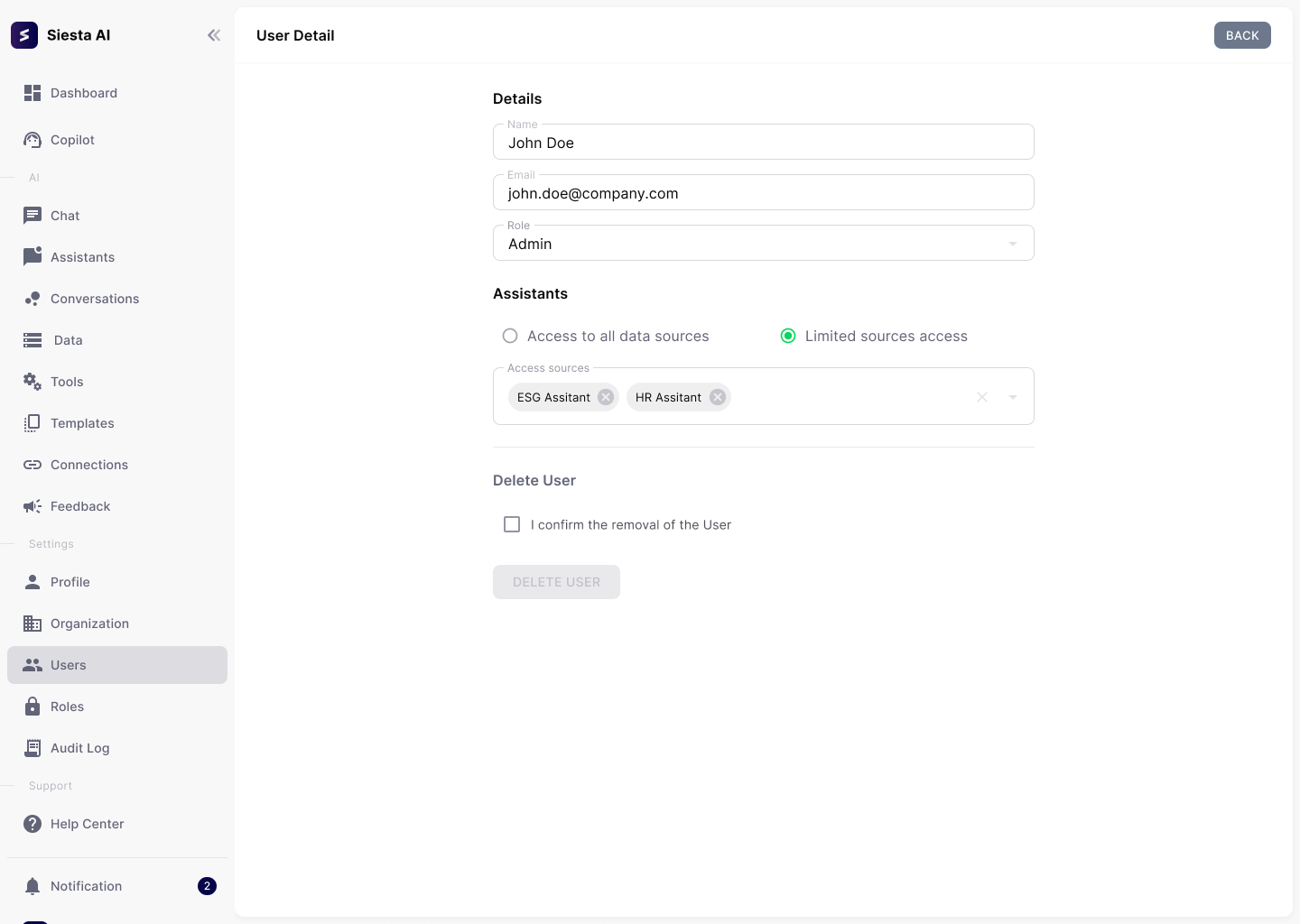This screenshot has height=924, width=1300.
Task: Open Tools gear icon in sidebar
Action: tap(32, 382)
